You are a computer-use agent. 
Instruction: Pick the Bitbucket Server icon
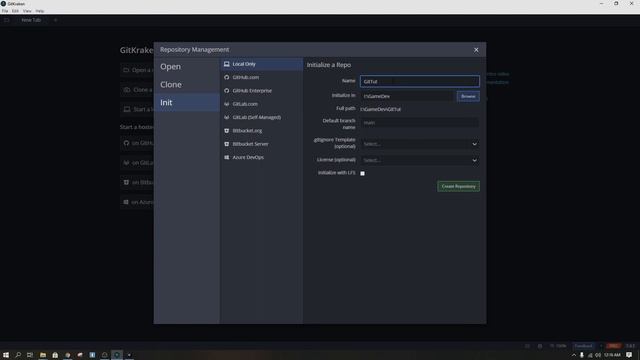[227, 144]
